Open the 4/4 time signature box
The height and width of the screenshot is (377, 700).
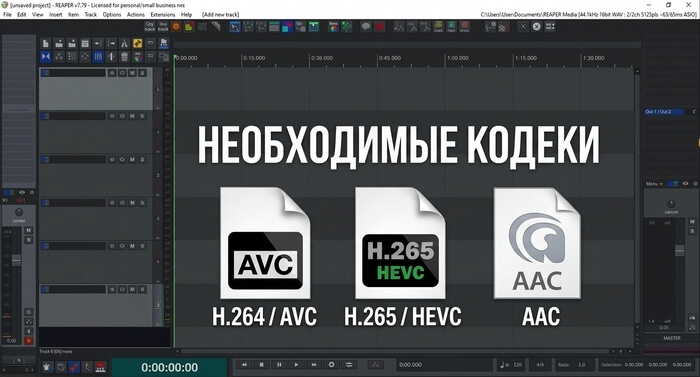pos(540,365)
